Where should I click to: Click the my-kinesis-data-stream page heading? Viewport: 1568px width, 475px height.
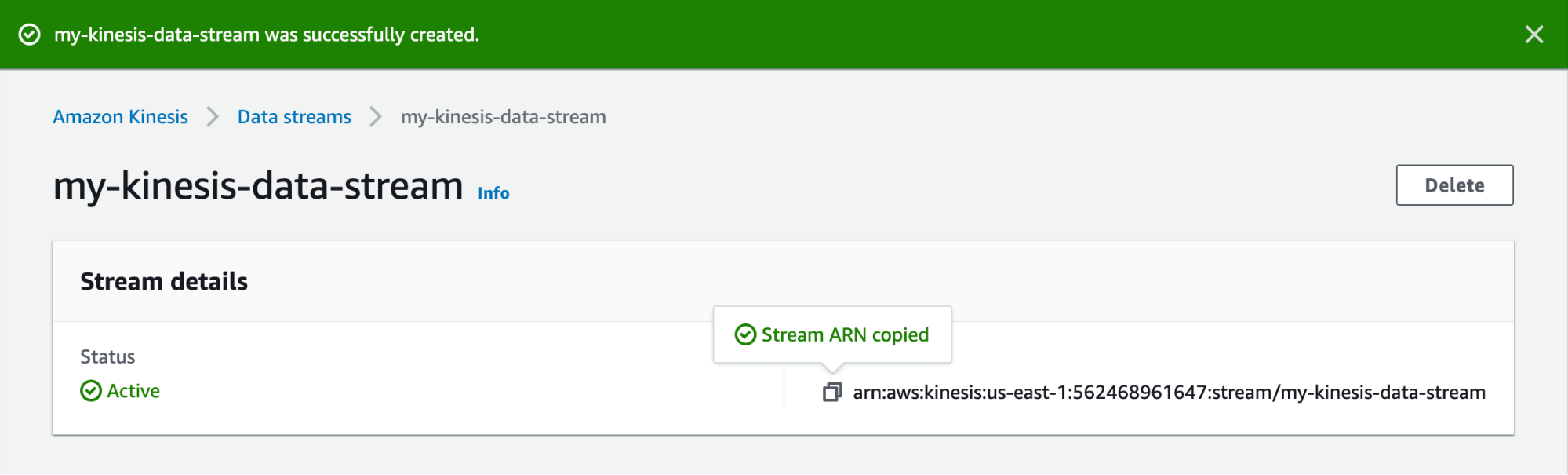coord(258,186)
